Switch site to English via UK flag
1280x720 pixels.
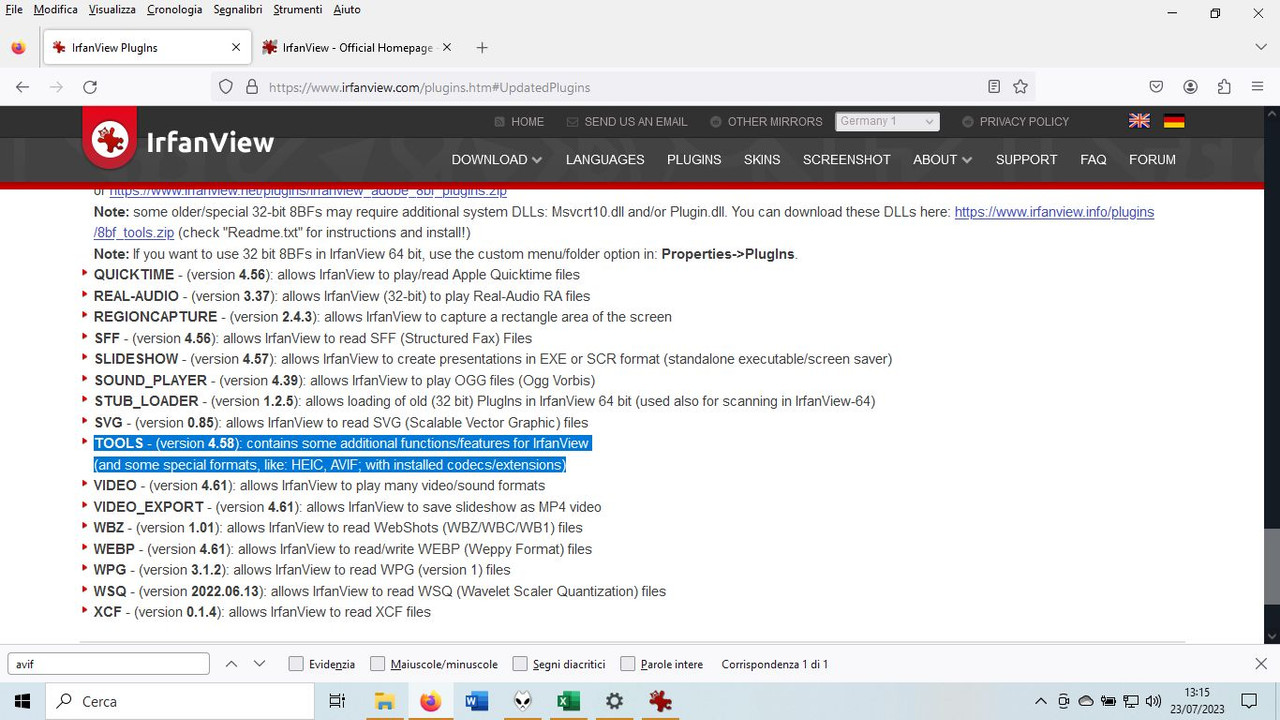point(1139,121)
